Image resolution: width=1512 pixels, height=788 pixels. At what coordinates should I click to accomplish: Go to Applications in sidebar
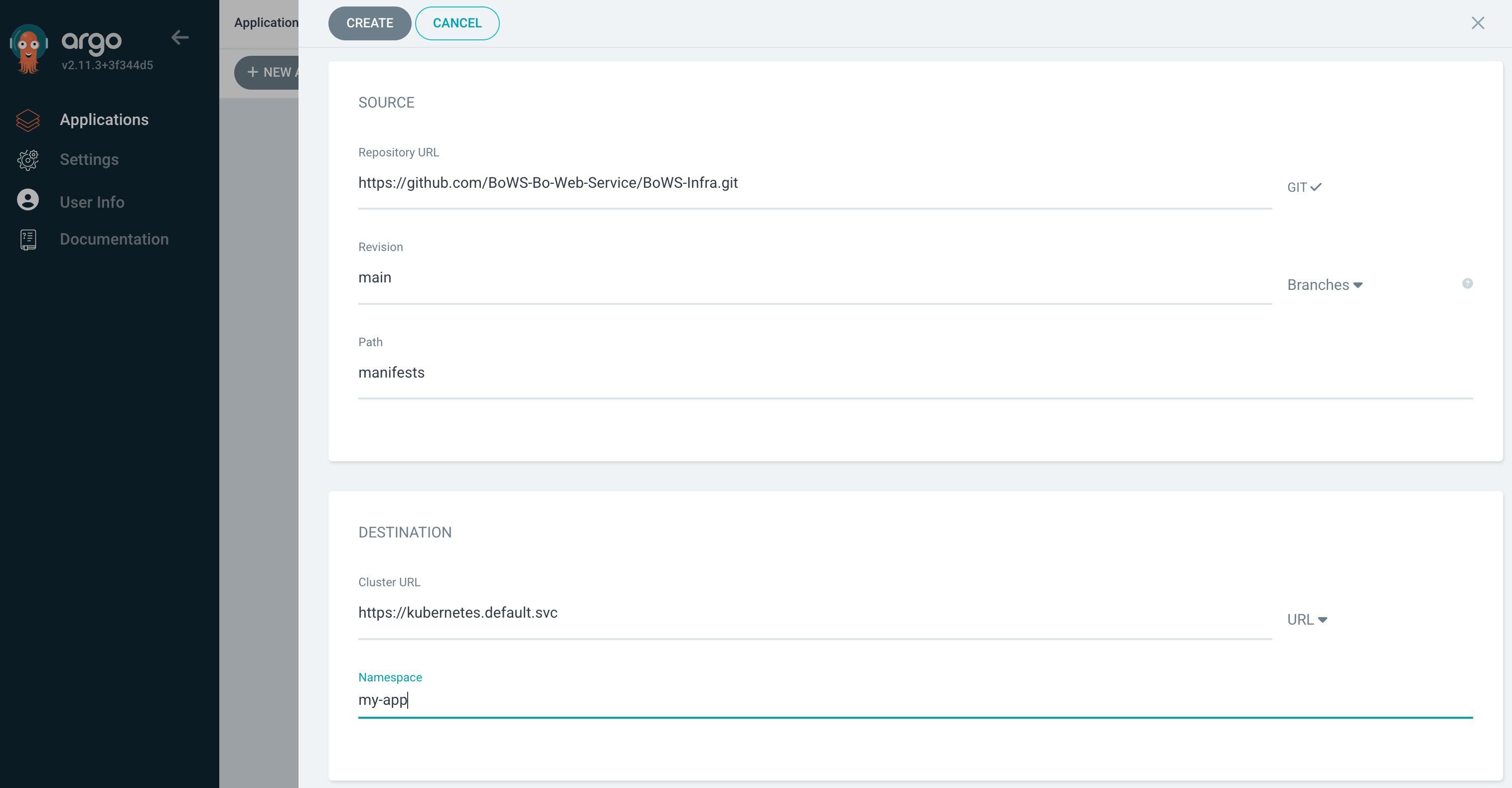(x=104, y=120)
